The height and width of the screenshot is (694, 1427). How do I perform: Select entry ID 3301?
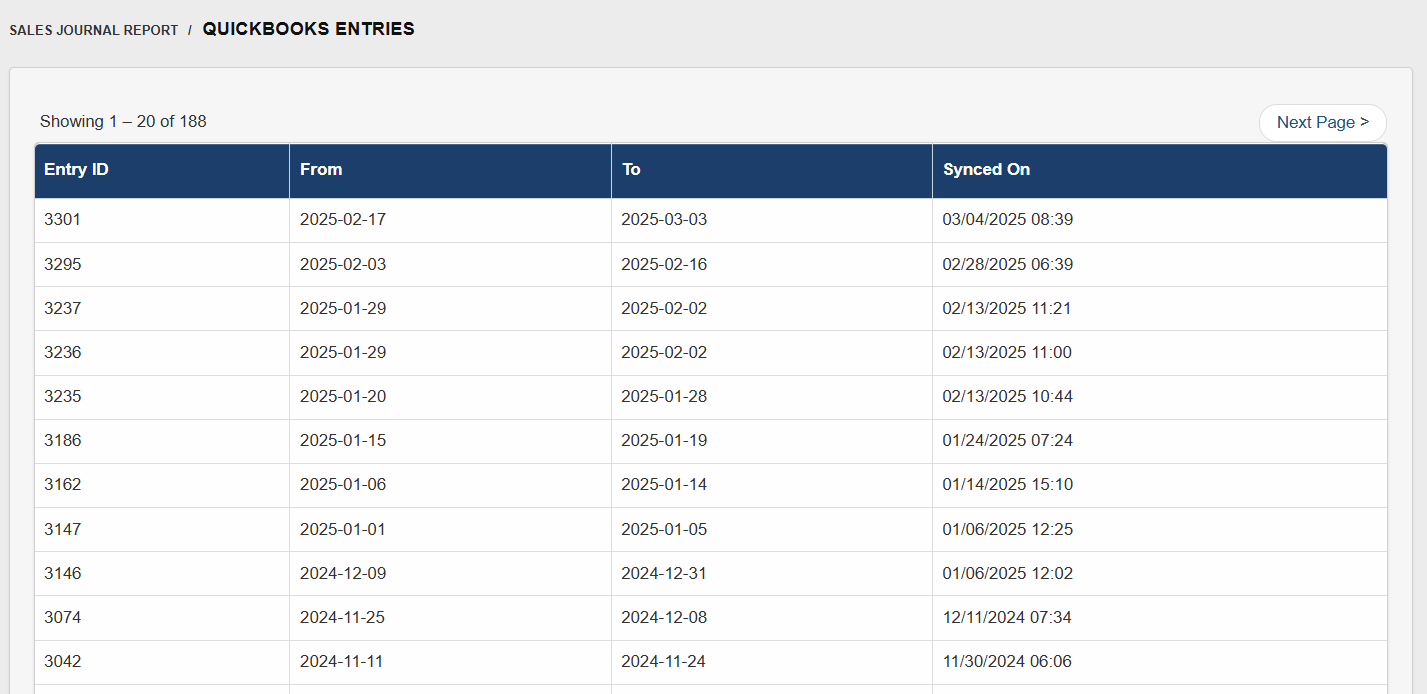(x=62, y=220)
